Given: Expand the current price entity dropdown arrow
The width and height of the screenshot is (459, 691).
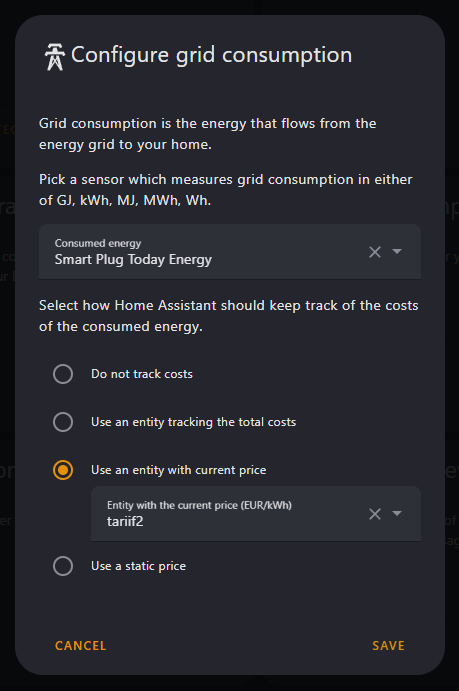Looking at the screenshot, I should (397, 513).
